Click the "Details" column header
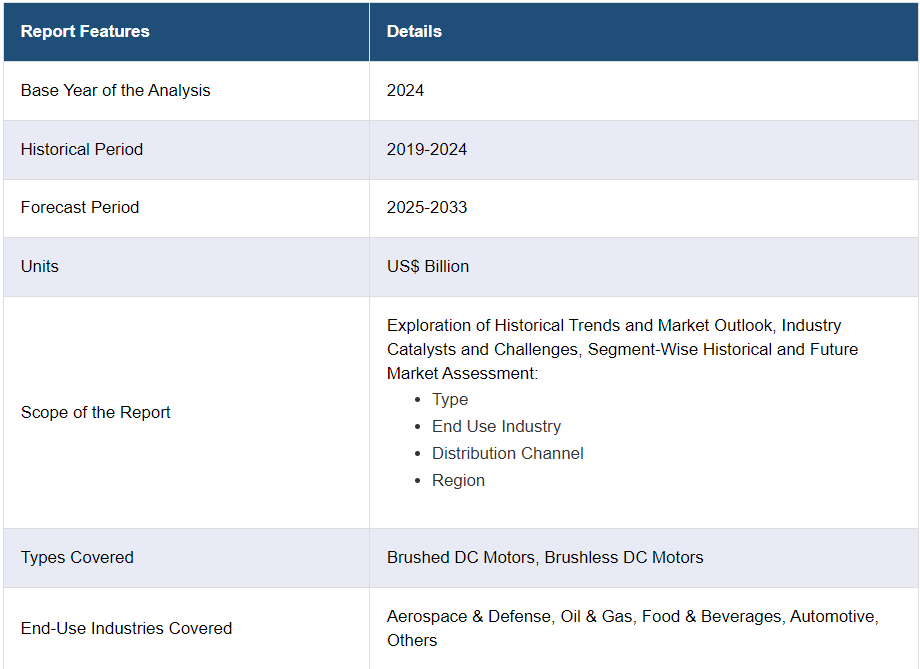Screen dimensions: 920x669 coord(414,31)
